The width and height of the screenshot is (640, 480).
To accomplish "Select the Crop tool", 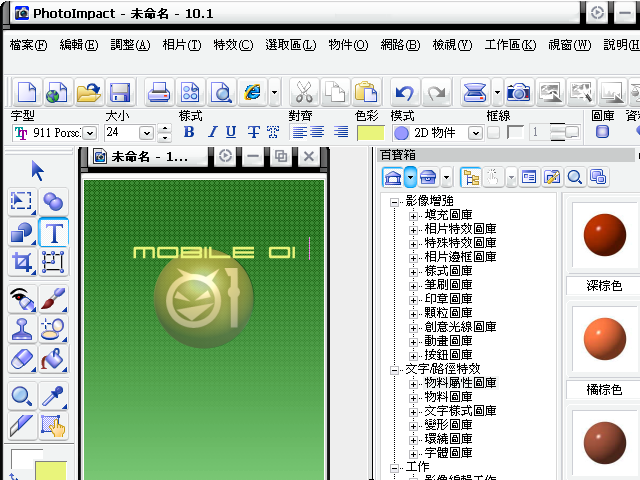I will 22,262.
